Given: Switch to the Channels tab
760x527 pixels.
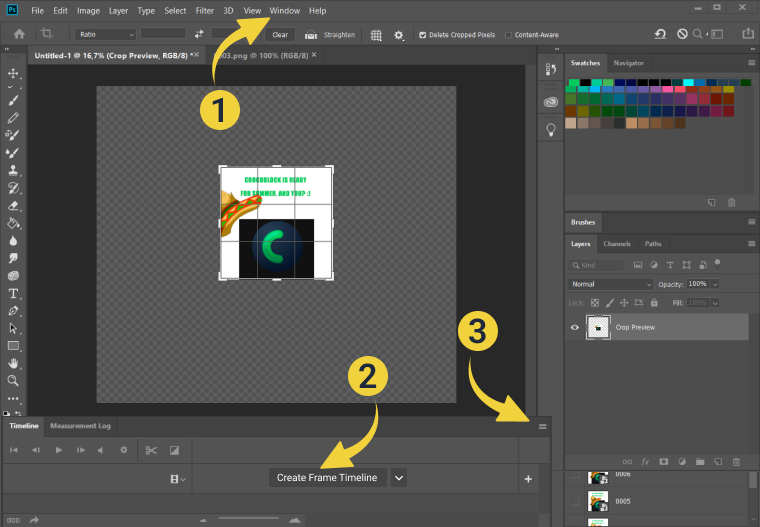Looking at the screenshot, I should click(x=617, y=243).
